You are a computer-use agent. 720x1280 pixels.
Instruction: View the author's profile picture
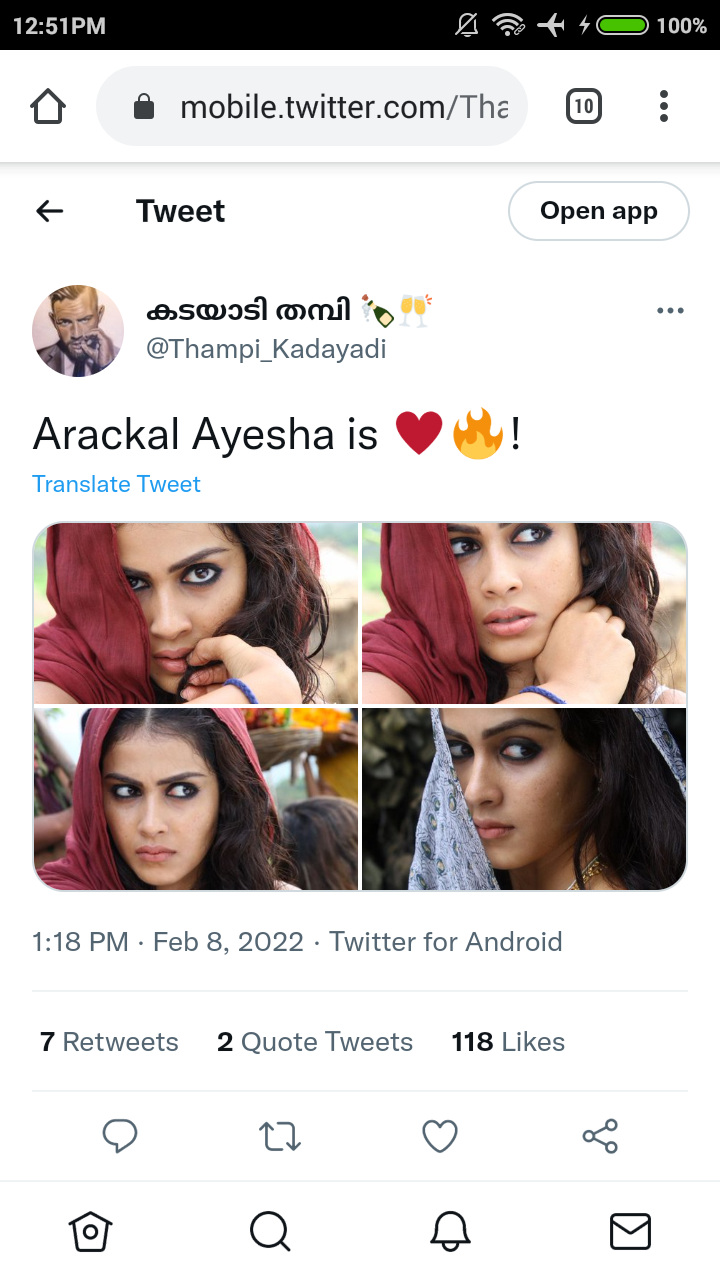tap(78, 331)
